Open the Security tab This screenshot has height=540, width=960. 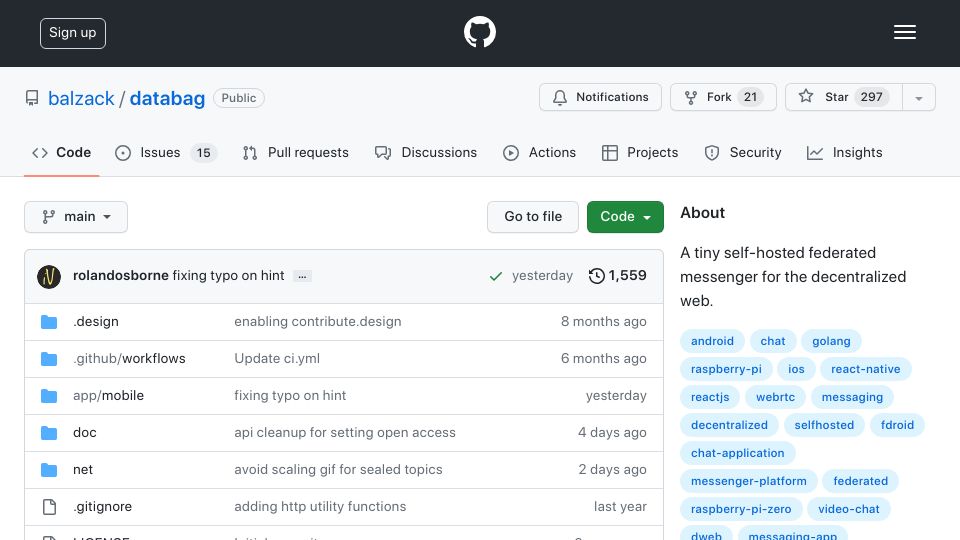(x=743, y=152)
